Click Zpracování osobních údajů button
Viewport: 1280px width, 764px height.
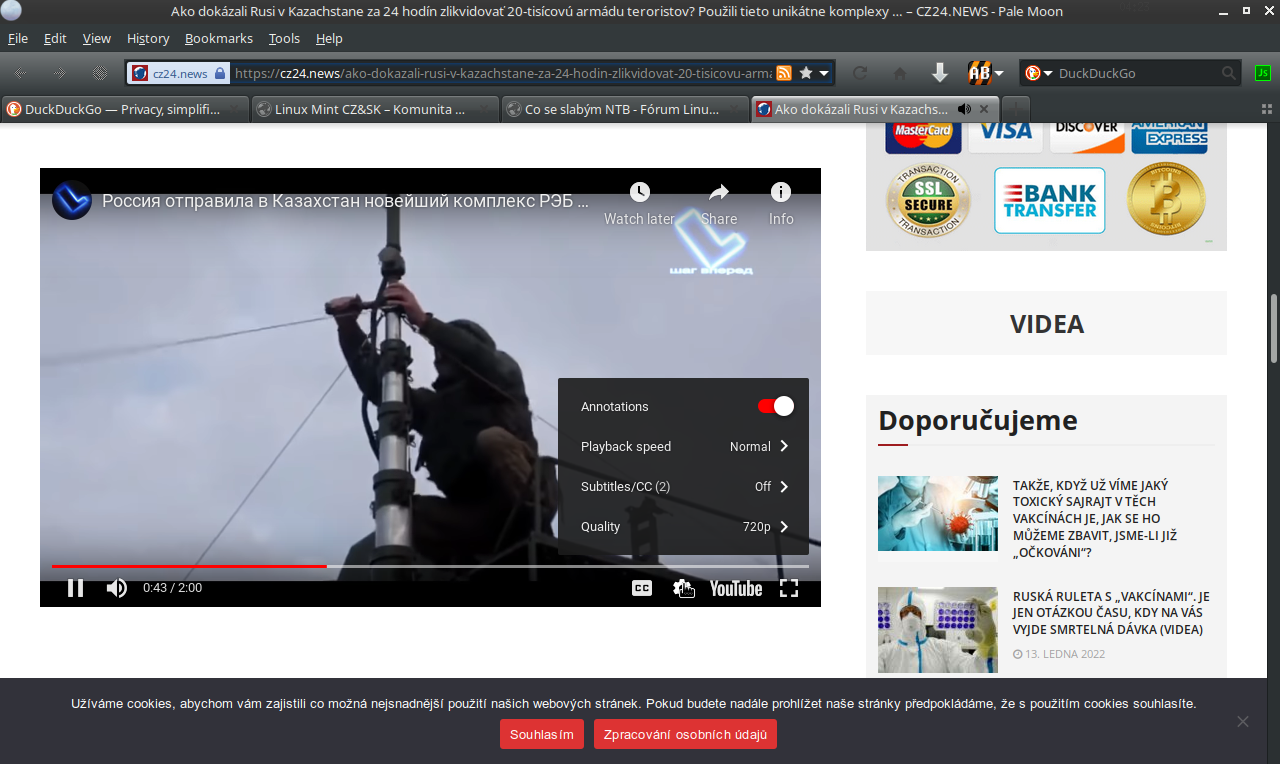tap(685, 735)
